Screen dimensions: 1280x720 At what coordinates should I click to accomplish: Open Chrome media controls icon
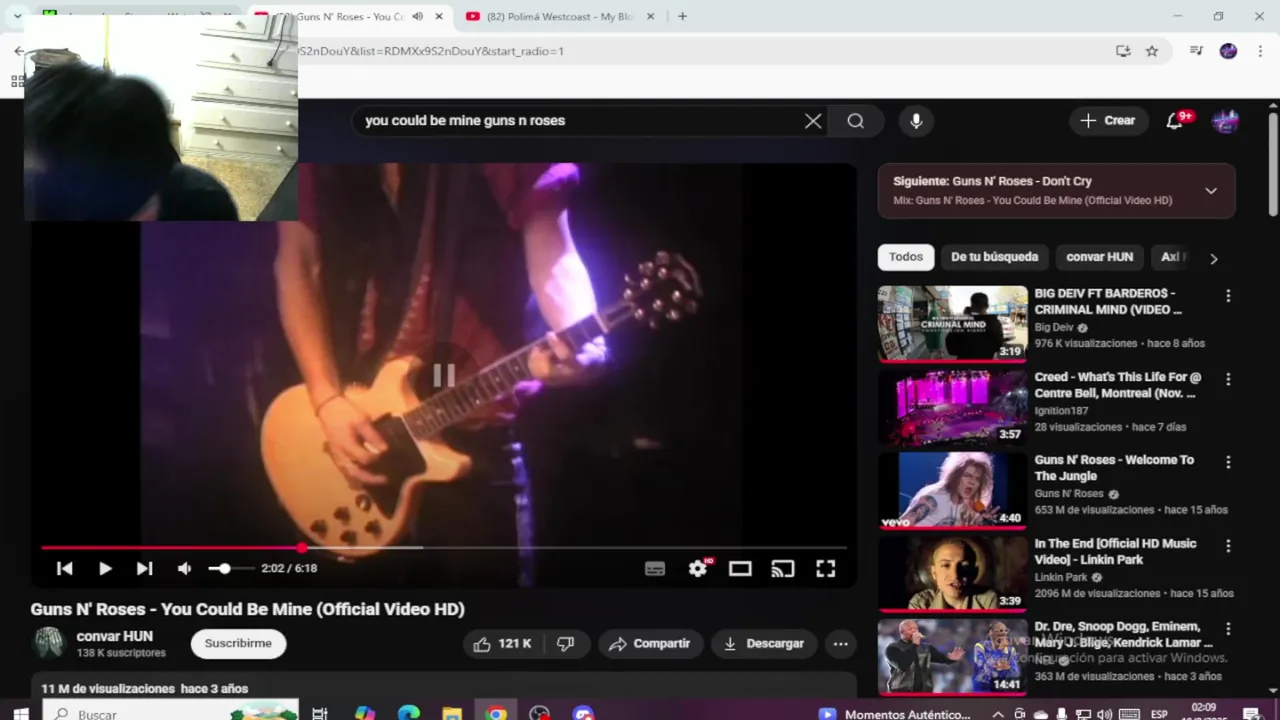[x=1196, y=51]
